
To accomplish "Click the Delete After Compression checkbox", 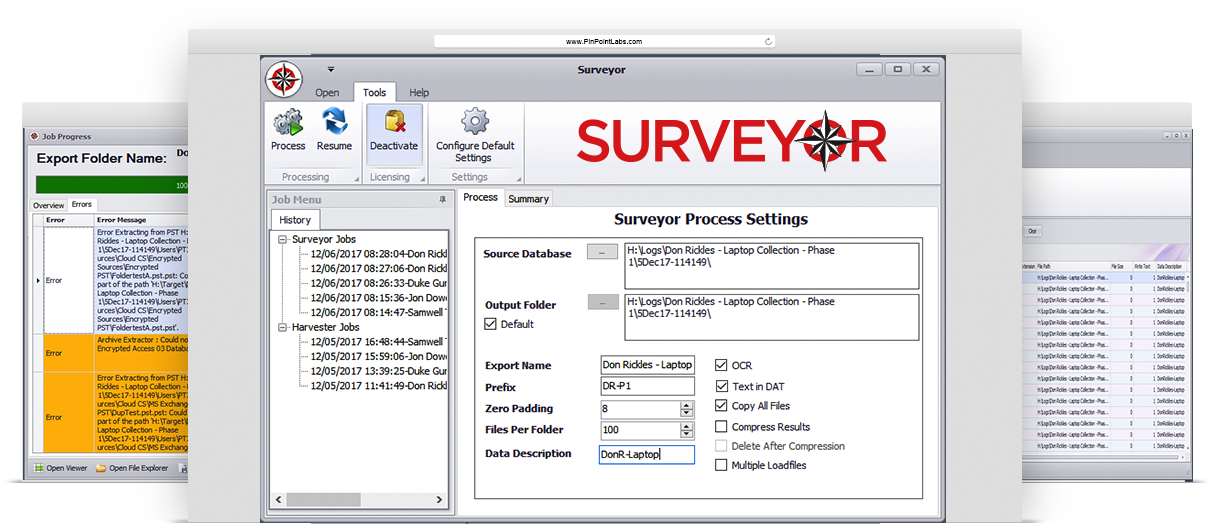I will tap(722, 446).
